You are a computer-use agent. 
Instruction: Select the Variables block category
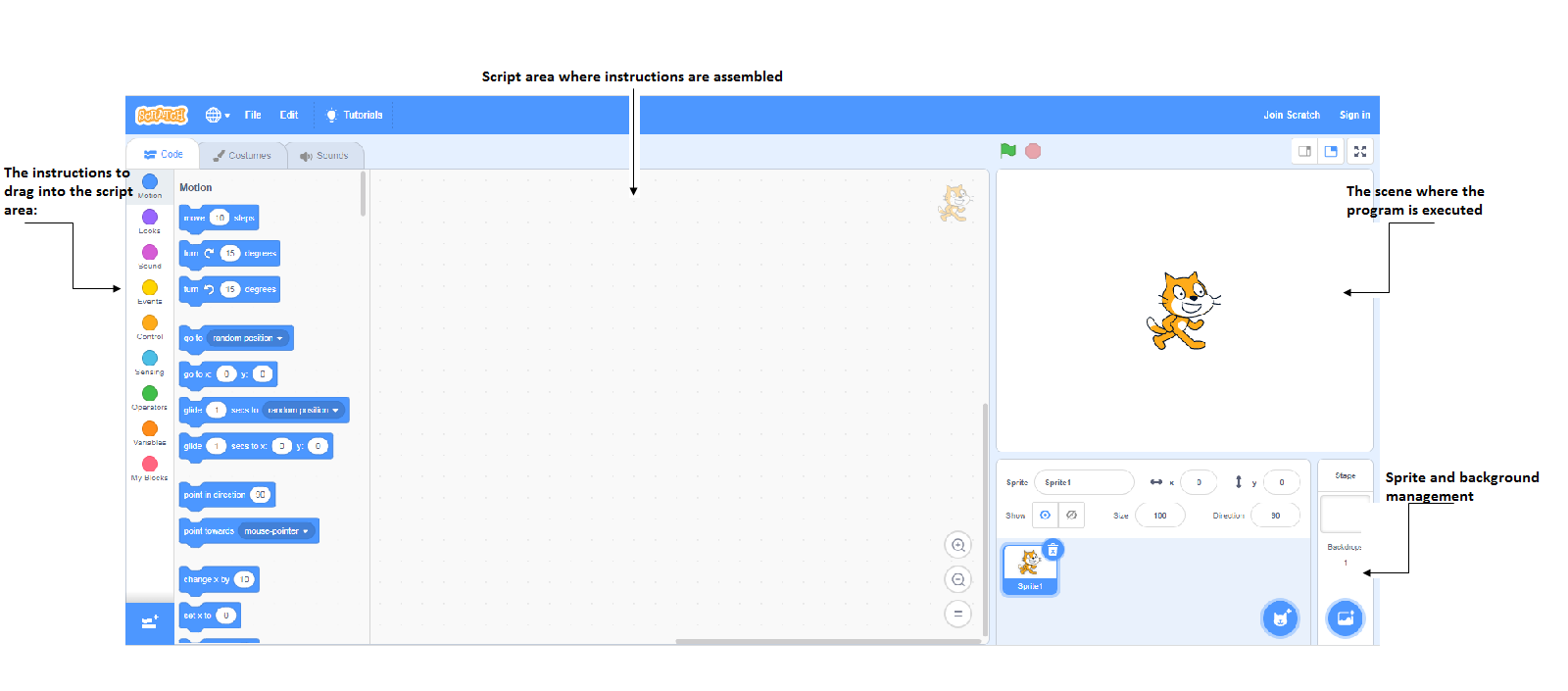tap(150, 432)
